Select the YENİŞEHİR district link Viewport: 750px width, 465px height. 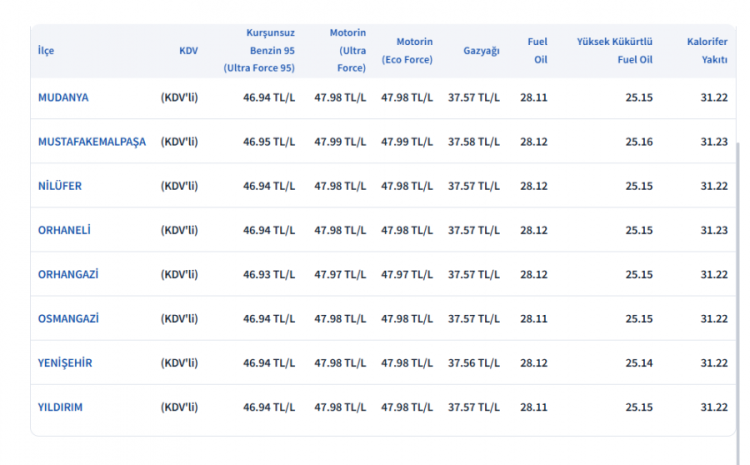pyautogui.click(x=65, y=363)
